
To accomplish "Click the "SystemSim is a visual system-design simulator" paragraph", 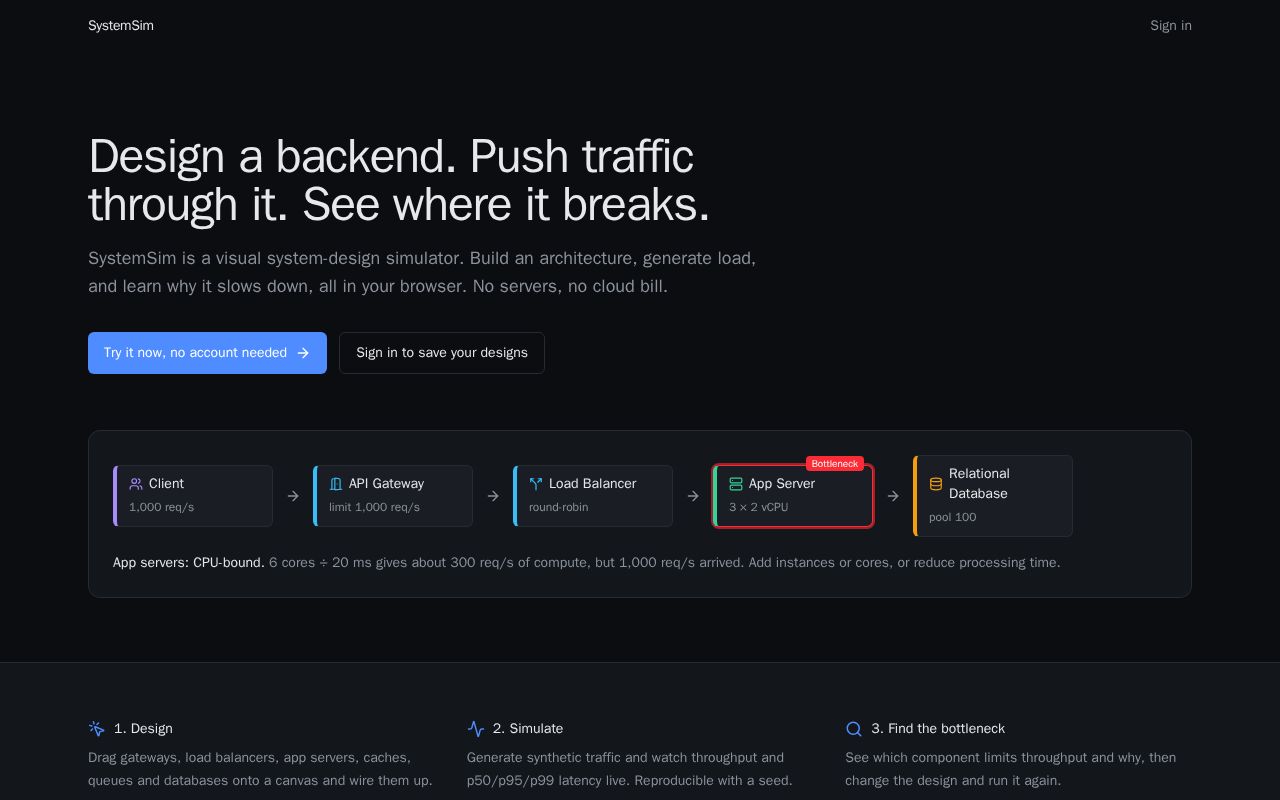I will 422,272.
